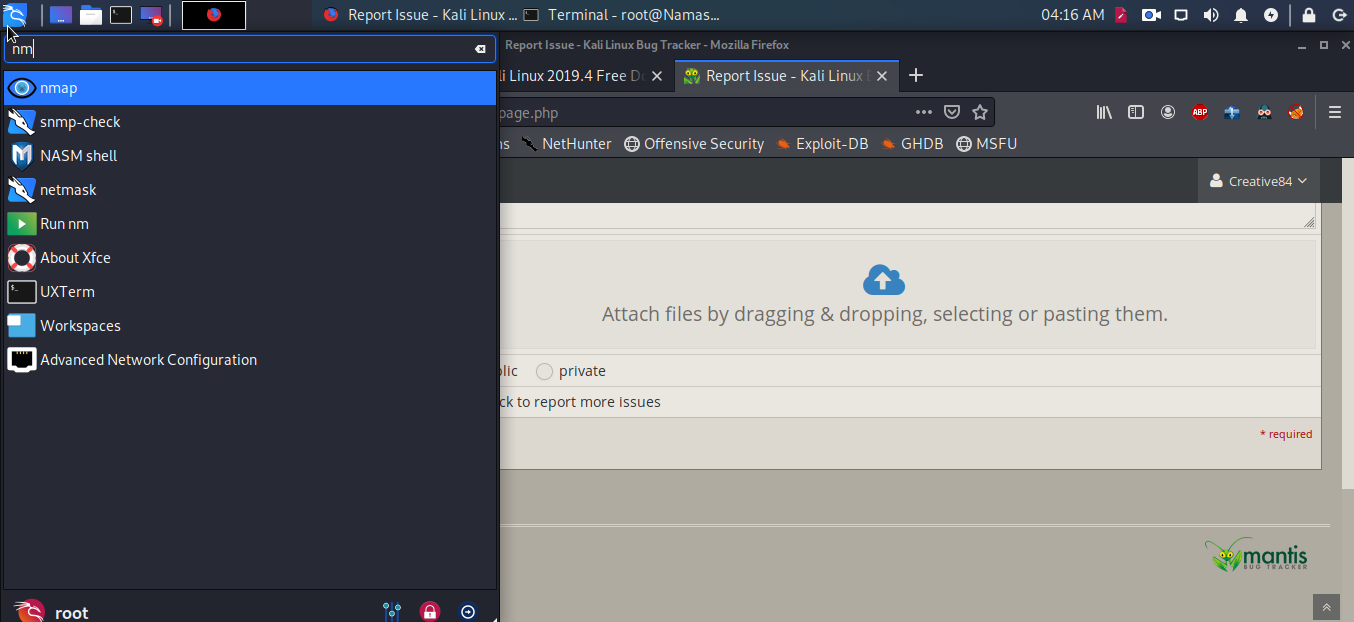Open the Firefox hamburger menu

pos(1334,113)
